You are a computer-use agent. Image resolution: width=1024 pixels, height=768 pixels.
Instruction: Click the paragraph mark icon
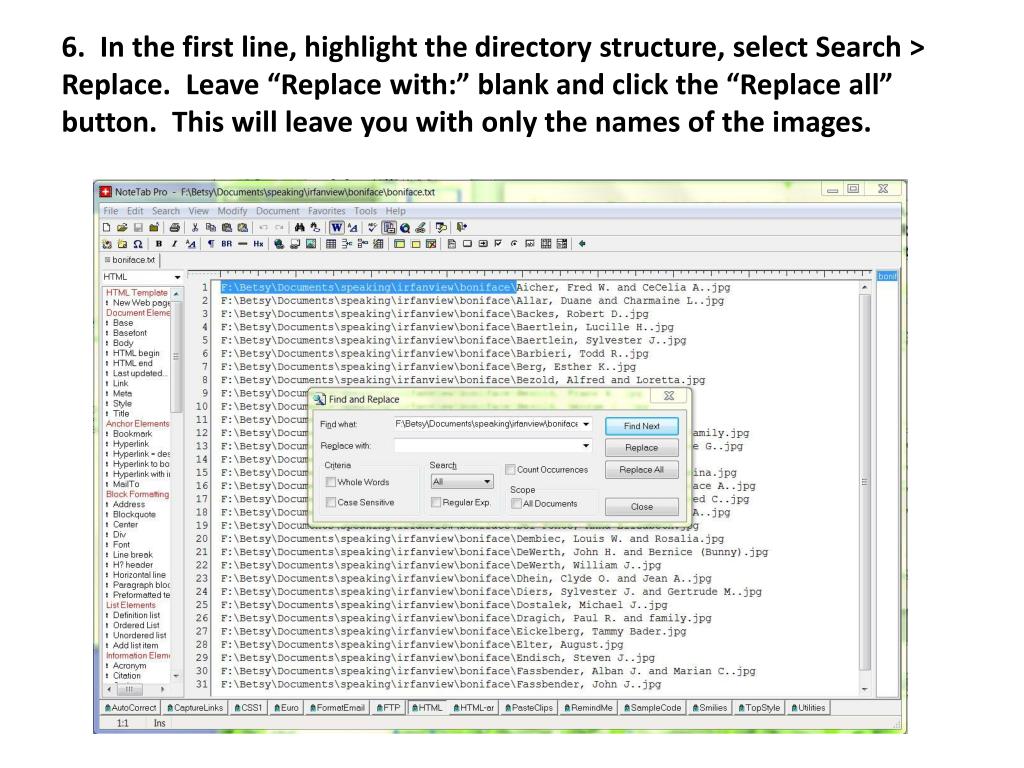click(211, 244)
